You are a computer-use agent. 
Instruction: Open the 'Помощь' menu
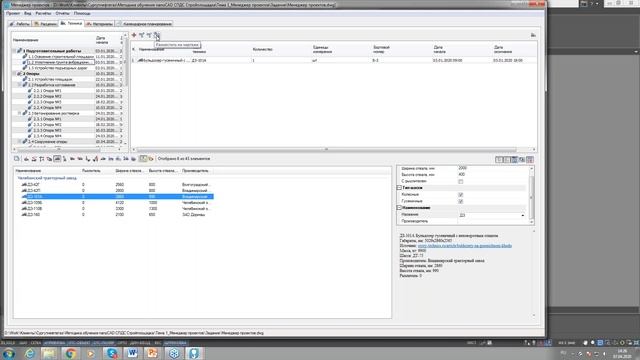tap(82, 13)
